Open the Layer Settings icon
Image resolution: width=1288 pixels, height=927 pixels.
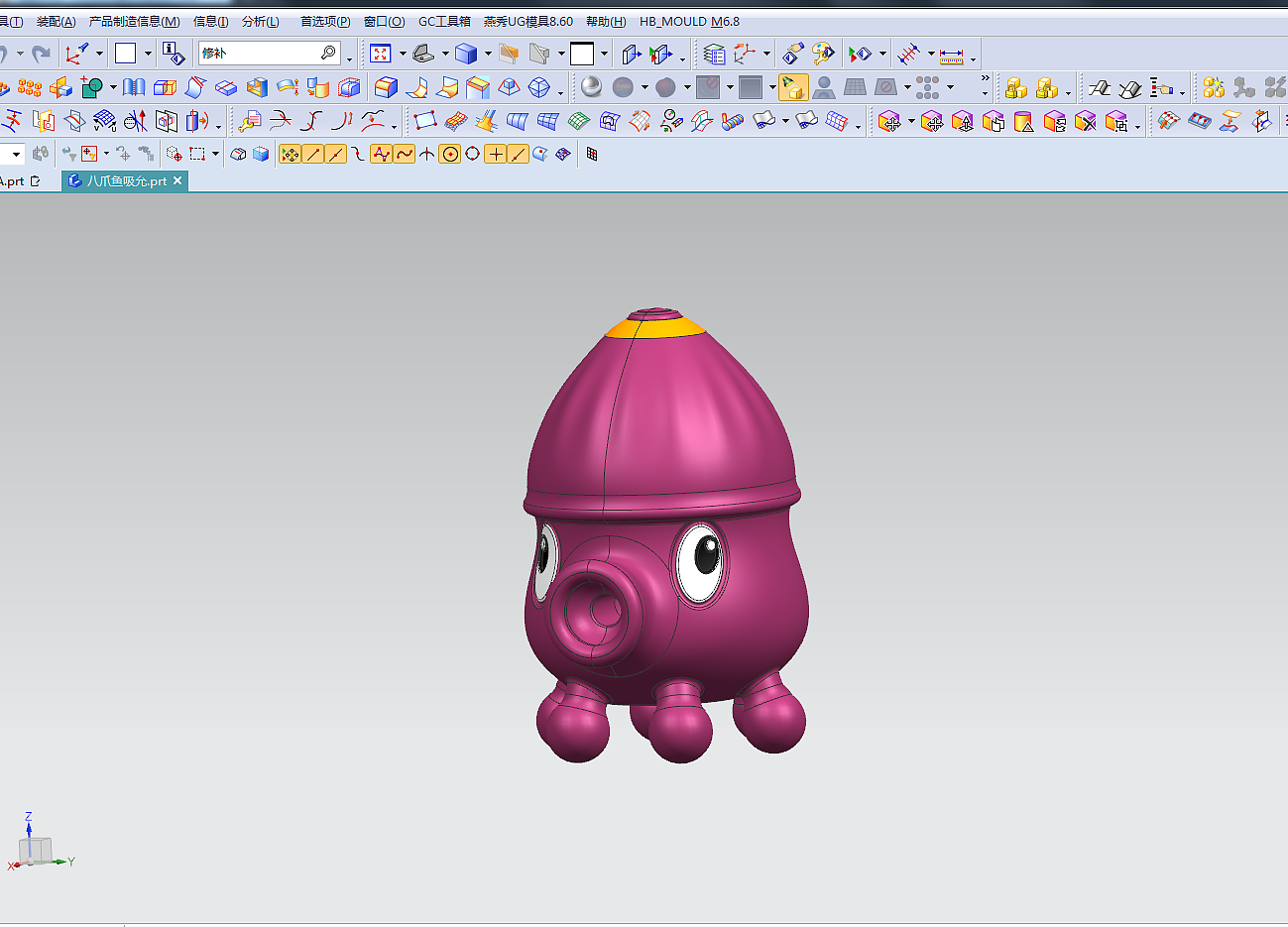[714, 54]
